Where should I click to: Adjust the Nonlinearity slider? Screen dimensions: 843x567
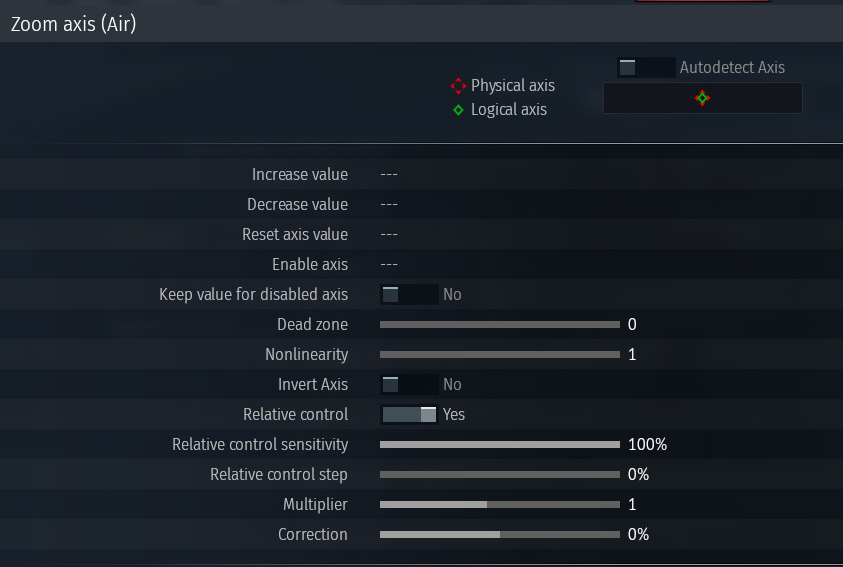coord(500,355)
